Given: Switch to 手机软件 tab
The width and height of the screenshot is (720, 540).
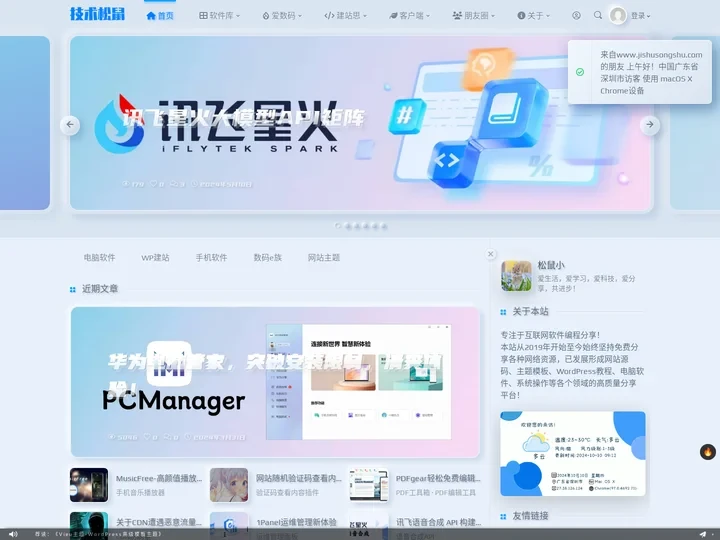Looking at the screenshot, I should click(211, 258).
